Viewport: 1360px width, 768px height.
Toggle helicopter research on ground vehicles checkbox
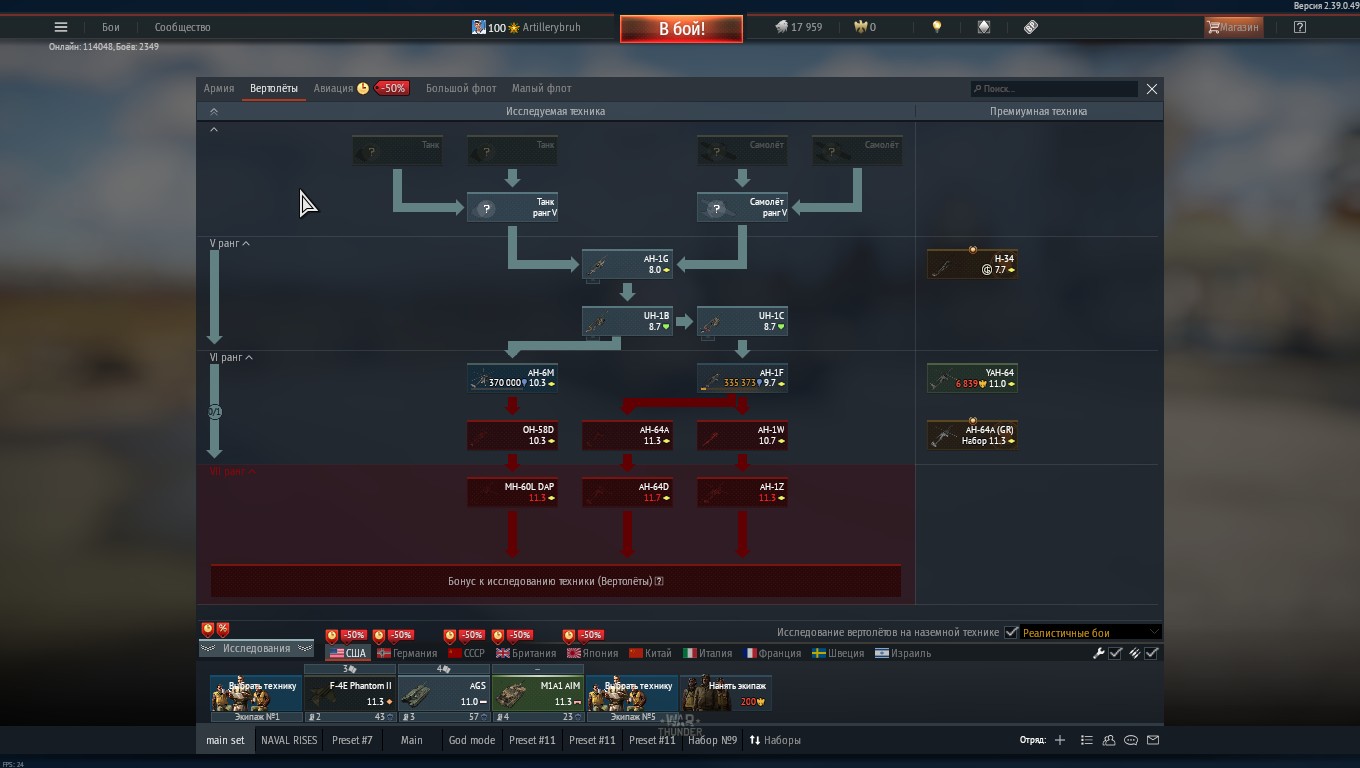click(x=1011, y=632)
